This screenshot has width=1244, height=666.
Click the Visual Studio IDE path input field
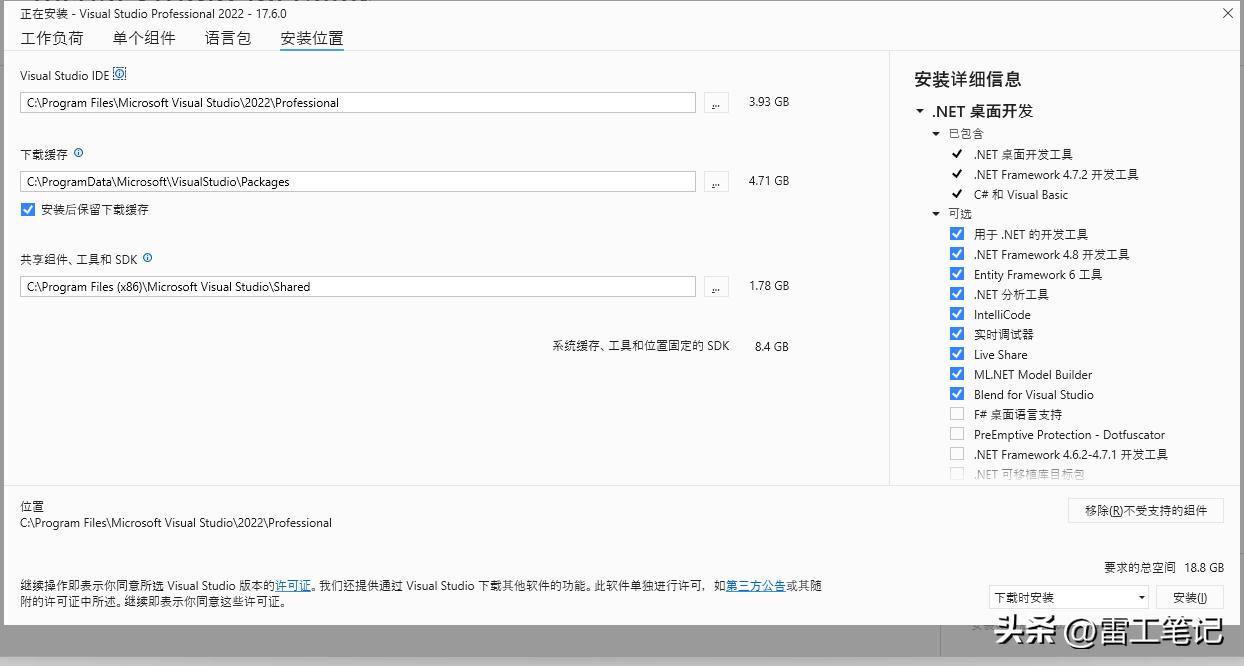[x=356, y=102]
